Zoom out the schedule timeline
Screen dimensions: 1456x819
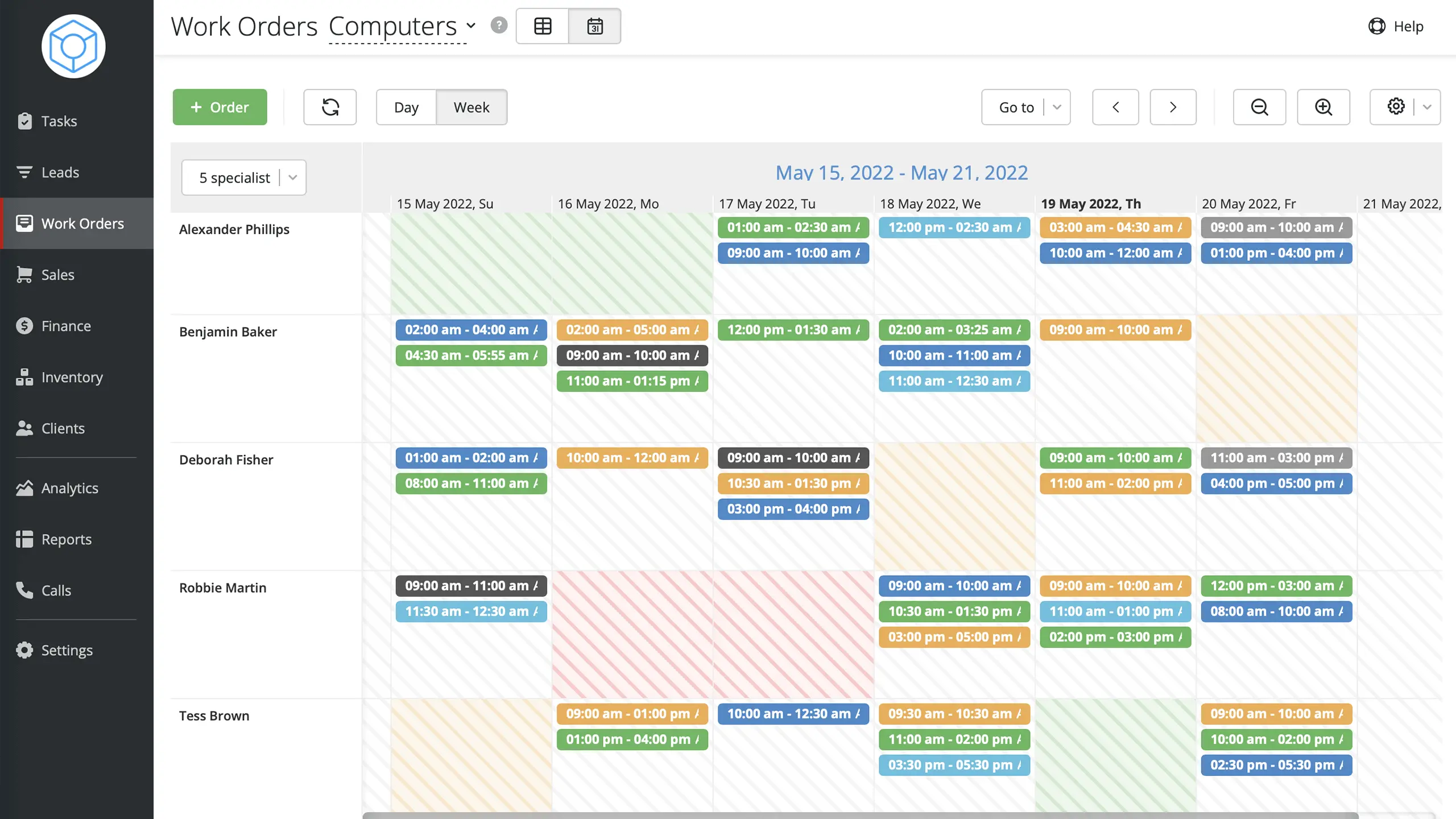point(1259,107)
